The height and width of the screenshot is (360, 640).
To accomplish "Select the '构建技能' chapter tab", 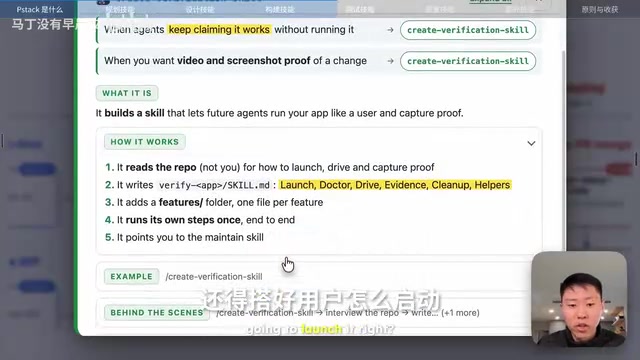I will 280,9.
